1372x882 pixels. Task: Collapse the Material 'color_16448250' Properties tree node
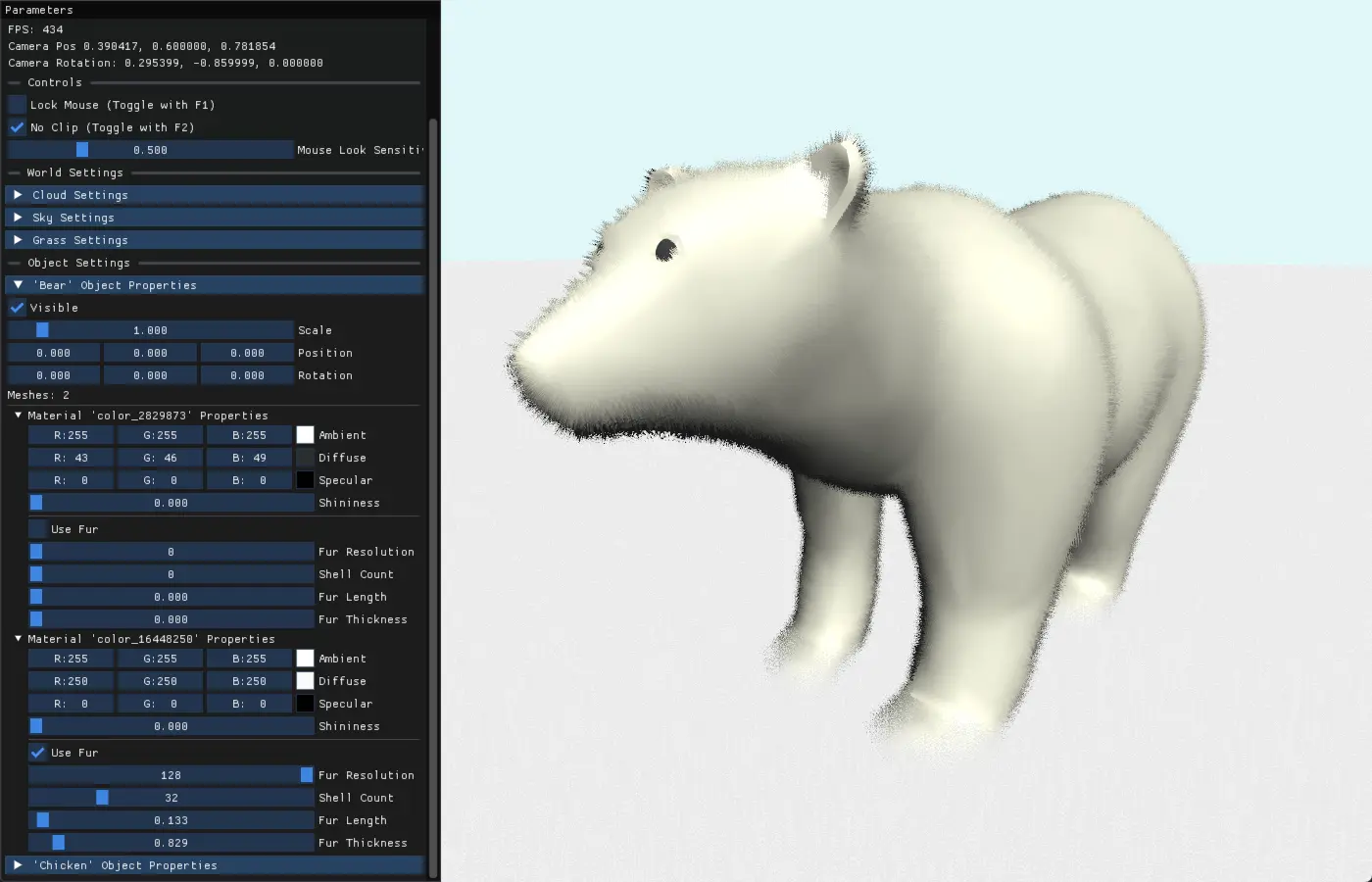coord(19,639)
